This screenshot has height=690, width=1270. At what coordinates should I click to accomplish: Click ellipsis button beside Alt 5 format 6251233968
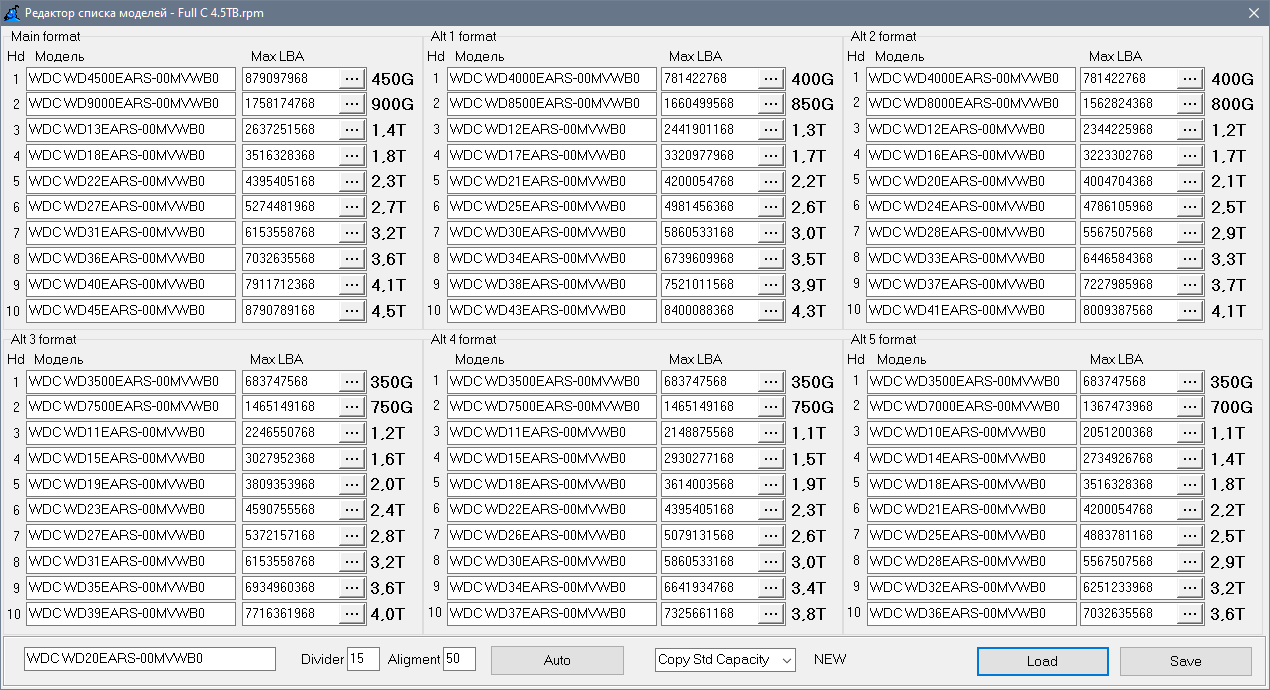coord(1190,587)
